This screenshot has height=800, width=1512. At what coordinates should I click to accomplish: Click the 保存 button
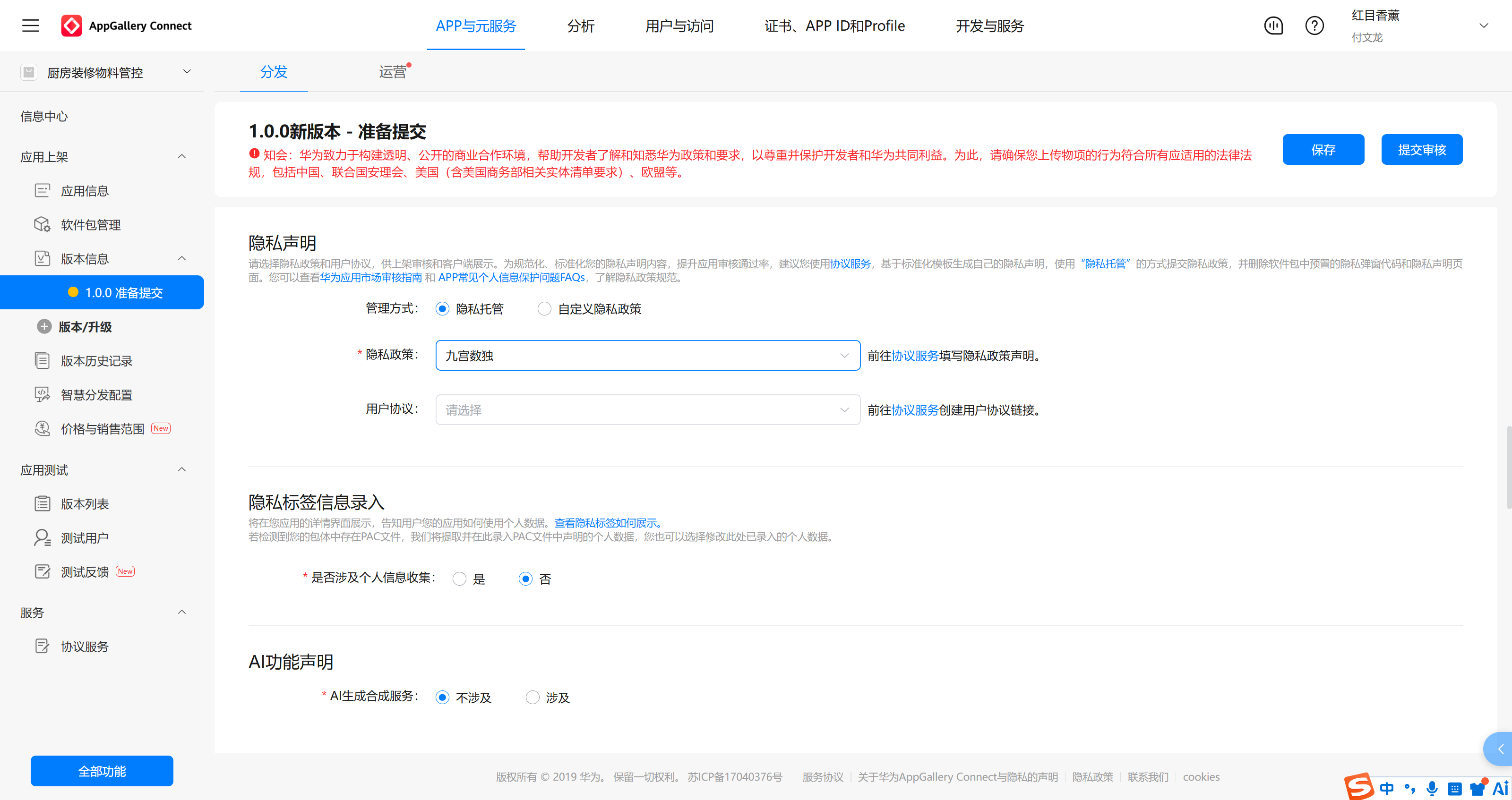(1323, 150)
